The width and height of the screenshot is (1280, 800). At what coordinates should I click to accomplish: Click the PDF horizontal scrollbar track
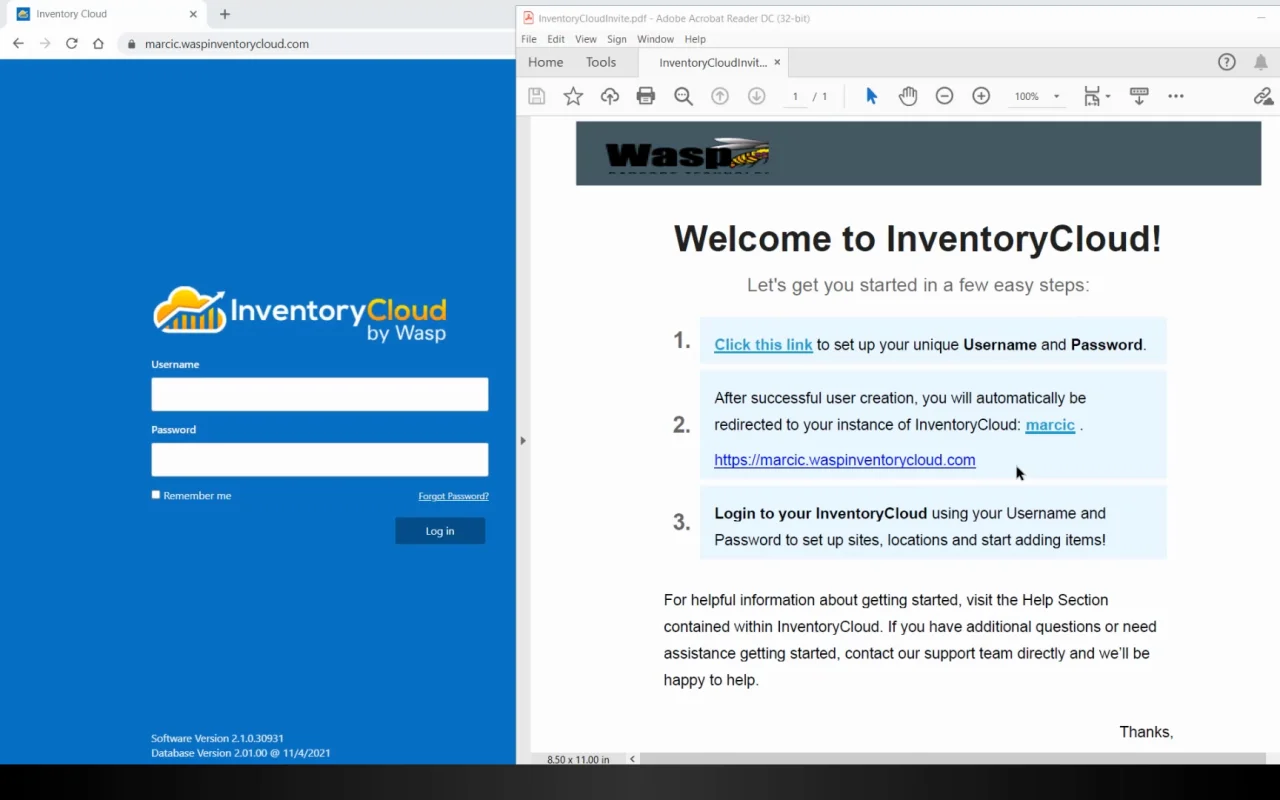pos(954,759)
